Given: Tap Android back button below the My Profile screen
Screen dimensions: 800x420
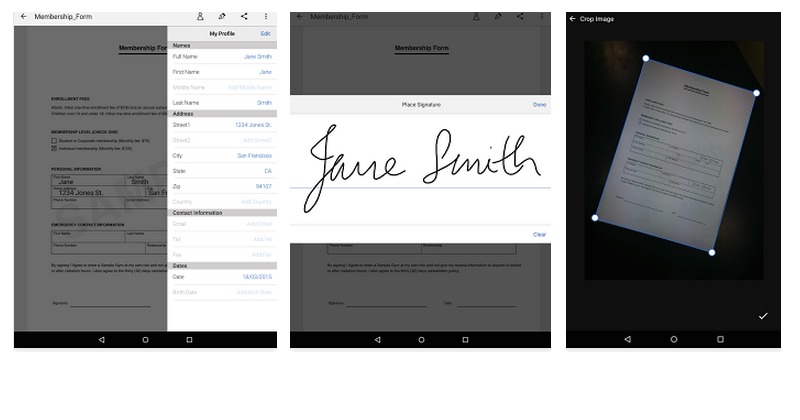Looking at the screenshot, I should click(102, 339).
